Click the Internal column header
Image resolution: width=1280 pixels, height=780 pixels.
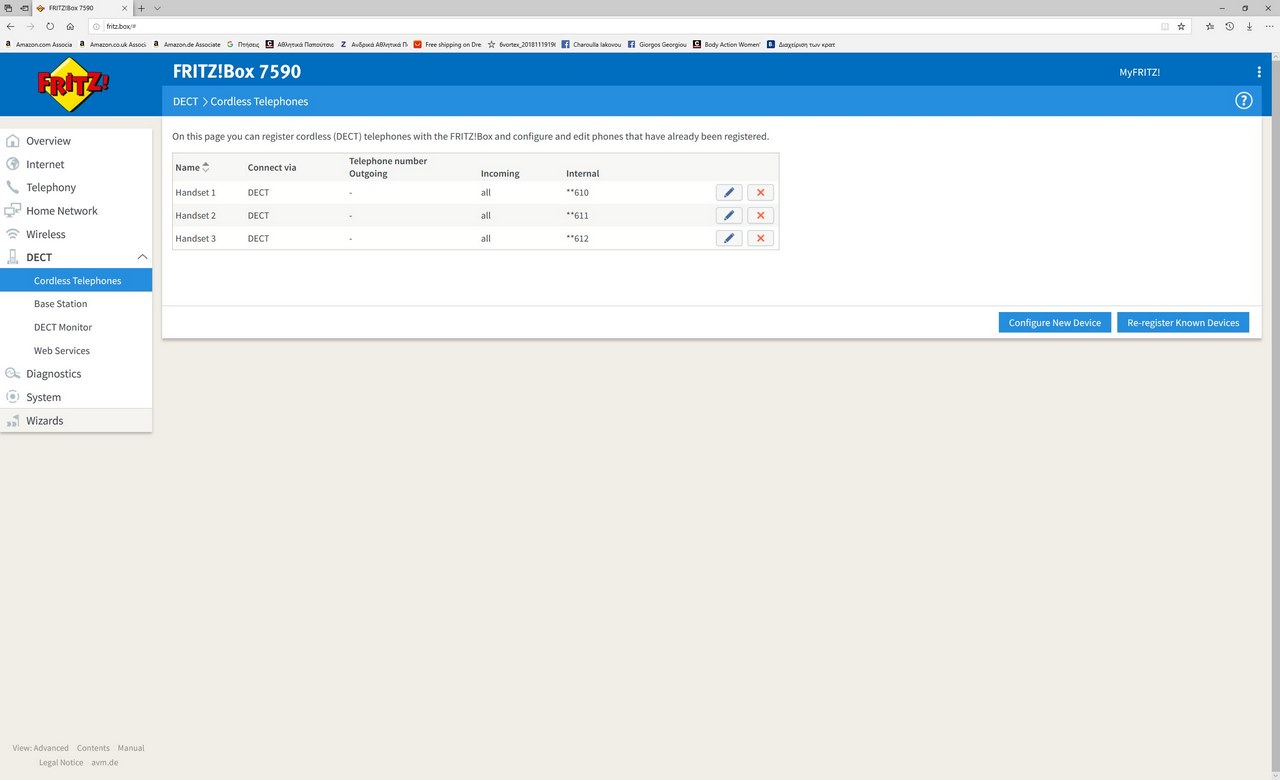point(583,173)
